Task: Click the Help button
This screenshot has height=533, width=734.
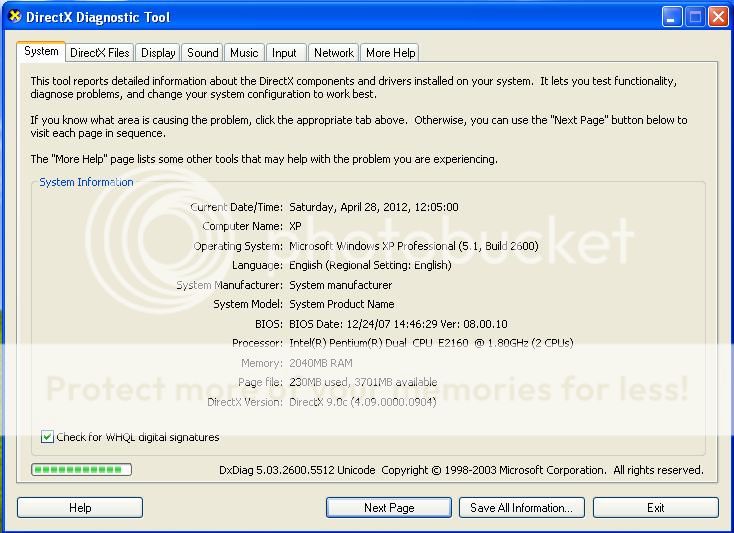Action: click(x=80, y=508)
